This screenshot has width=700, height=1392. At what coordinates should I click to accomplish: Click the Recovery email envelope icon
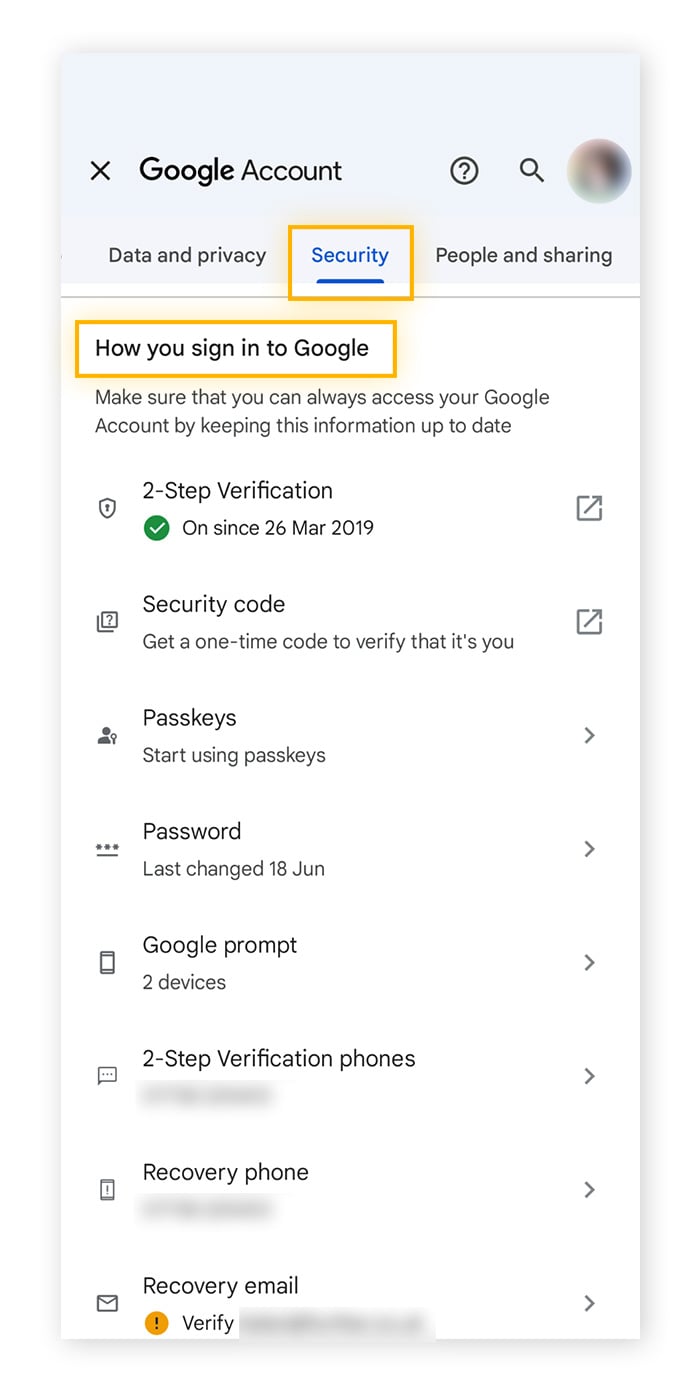point(107,1303)
